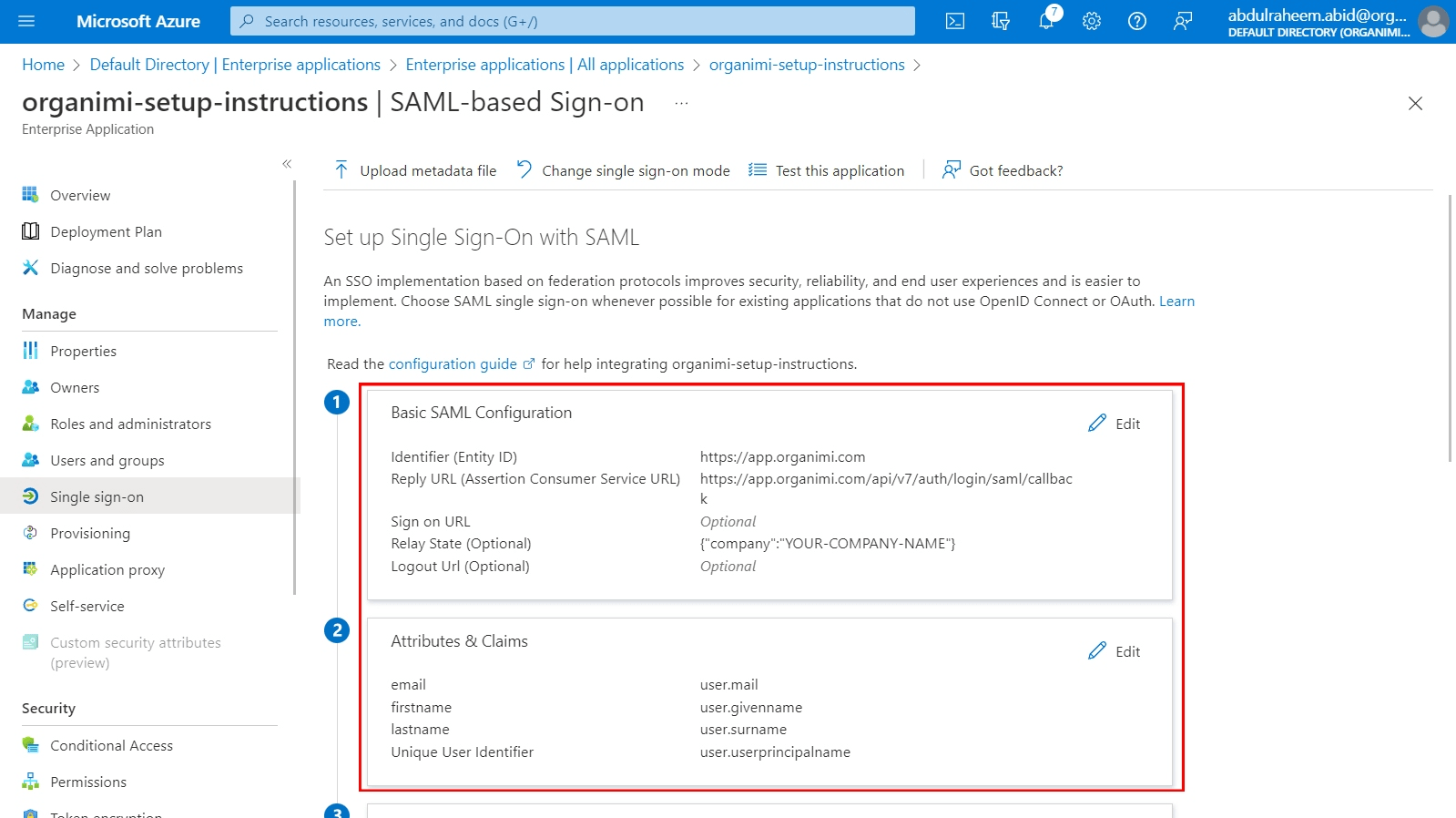This screenshot has width=1456, height=818.
Task: Click the Microsoft Azure logo text
Action: pos(138,21)
